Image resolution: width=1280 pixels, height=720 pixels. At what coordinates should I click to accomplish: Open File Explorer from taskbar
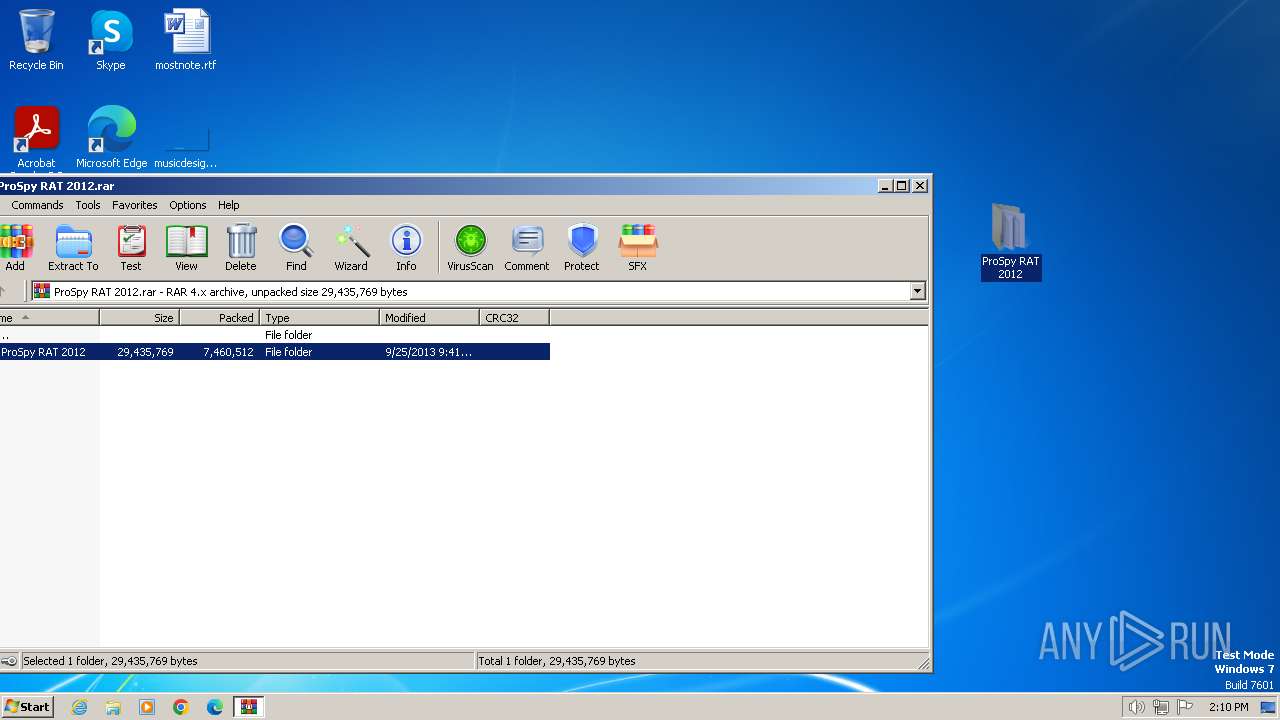tap(113, 707)
